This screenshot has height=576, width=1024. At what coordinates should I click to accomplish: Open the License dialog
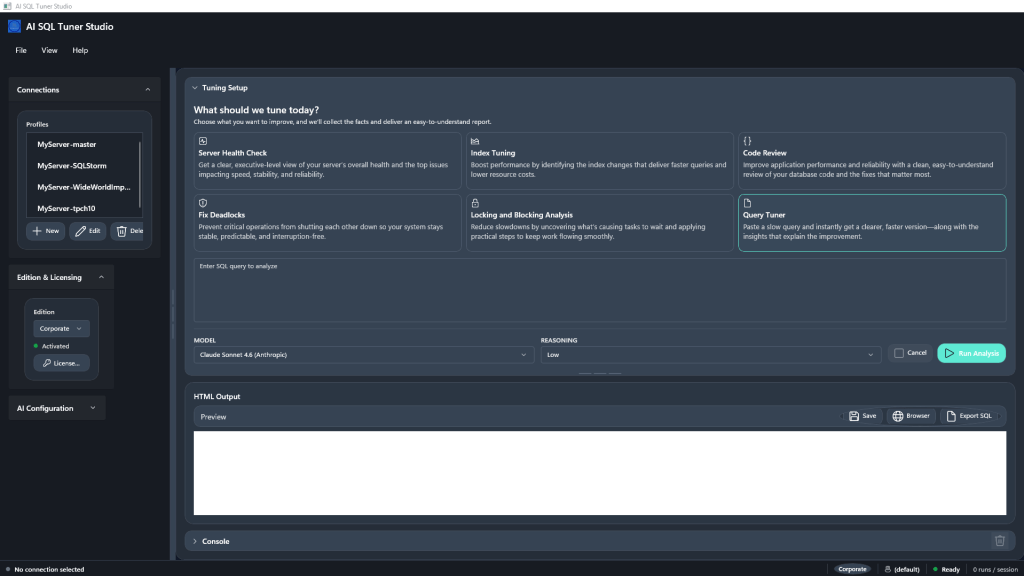pos(61,363)
